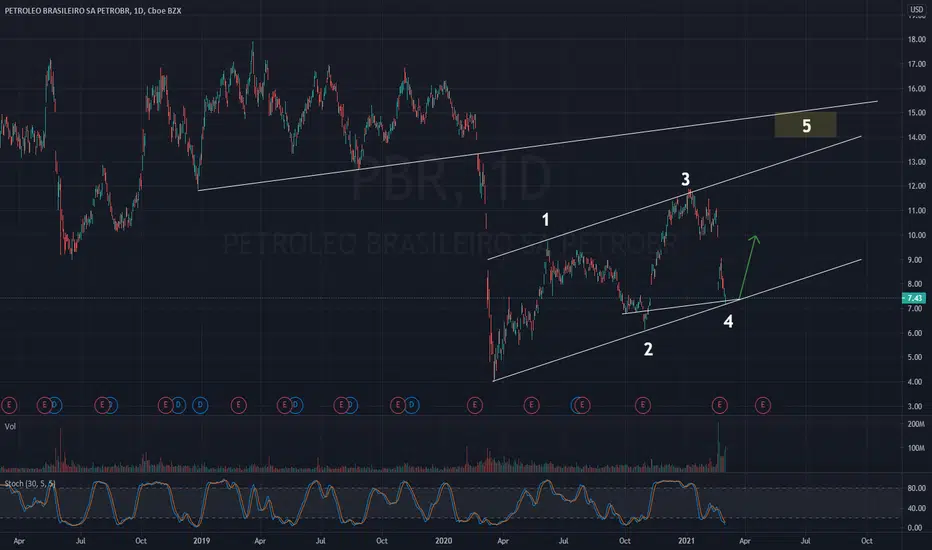932x550 pixels.
Task: Click the 12.00 price scale label
Action: (917, 186)
